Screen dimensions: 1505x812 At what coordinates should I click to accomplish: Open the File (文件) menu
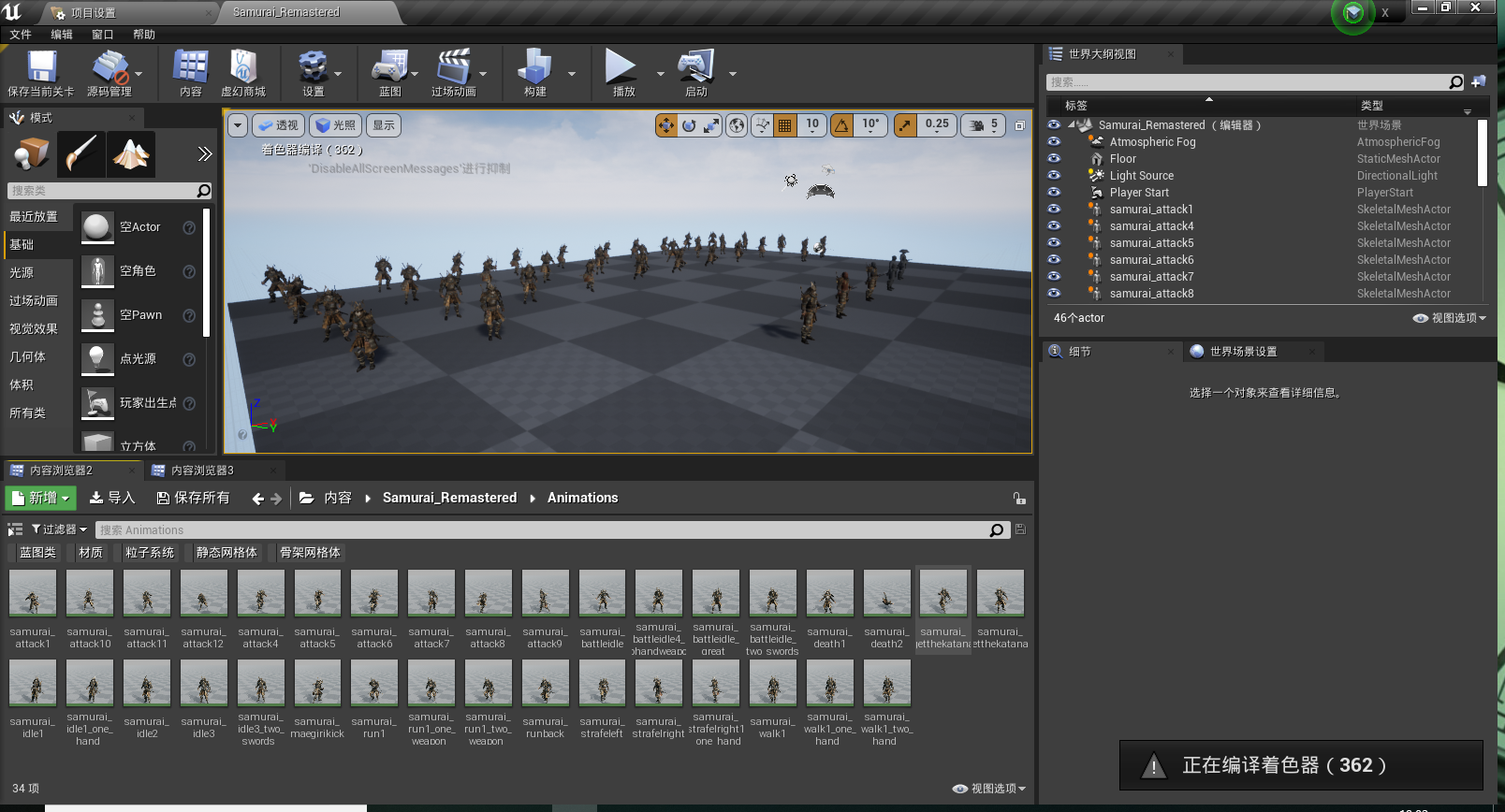[21, 35]
